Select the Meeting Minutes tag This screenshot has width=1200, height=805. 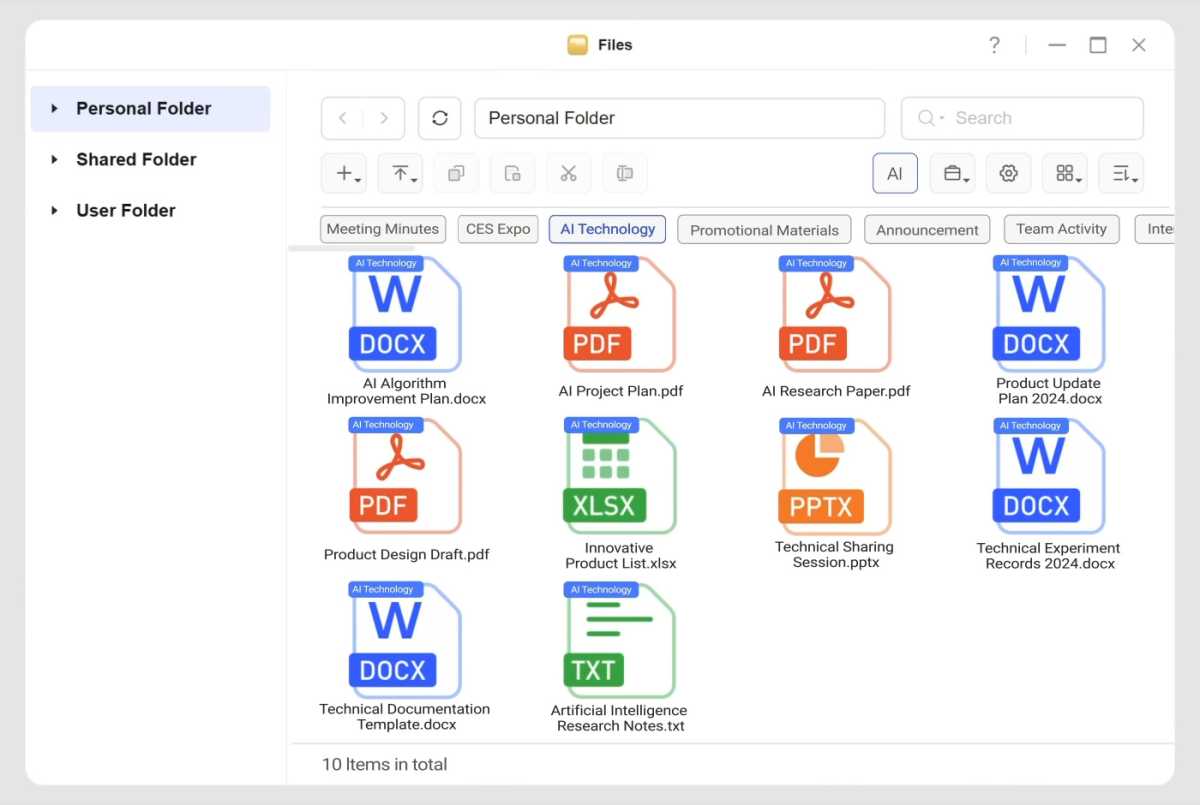pyautogui.click(x=382, y=229)
